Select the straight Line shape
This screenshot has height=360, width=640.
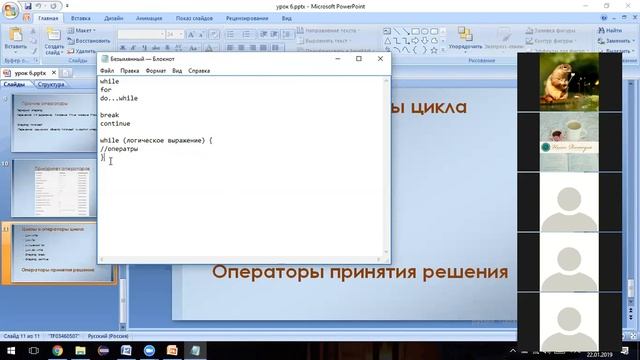tap(396, 31)
